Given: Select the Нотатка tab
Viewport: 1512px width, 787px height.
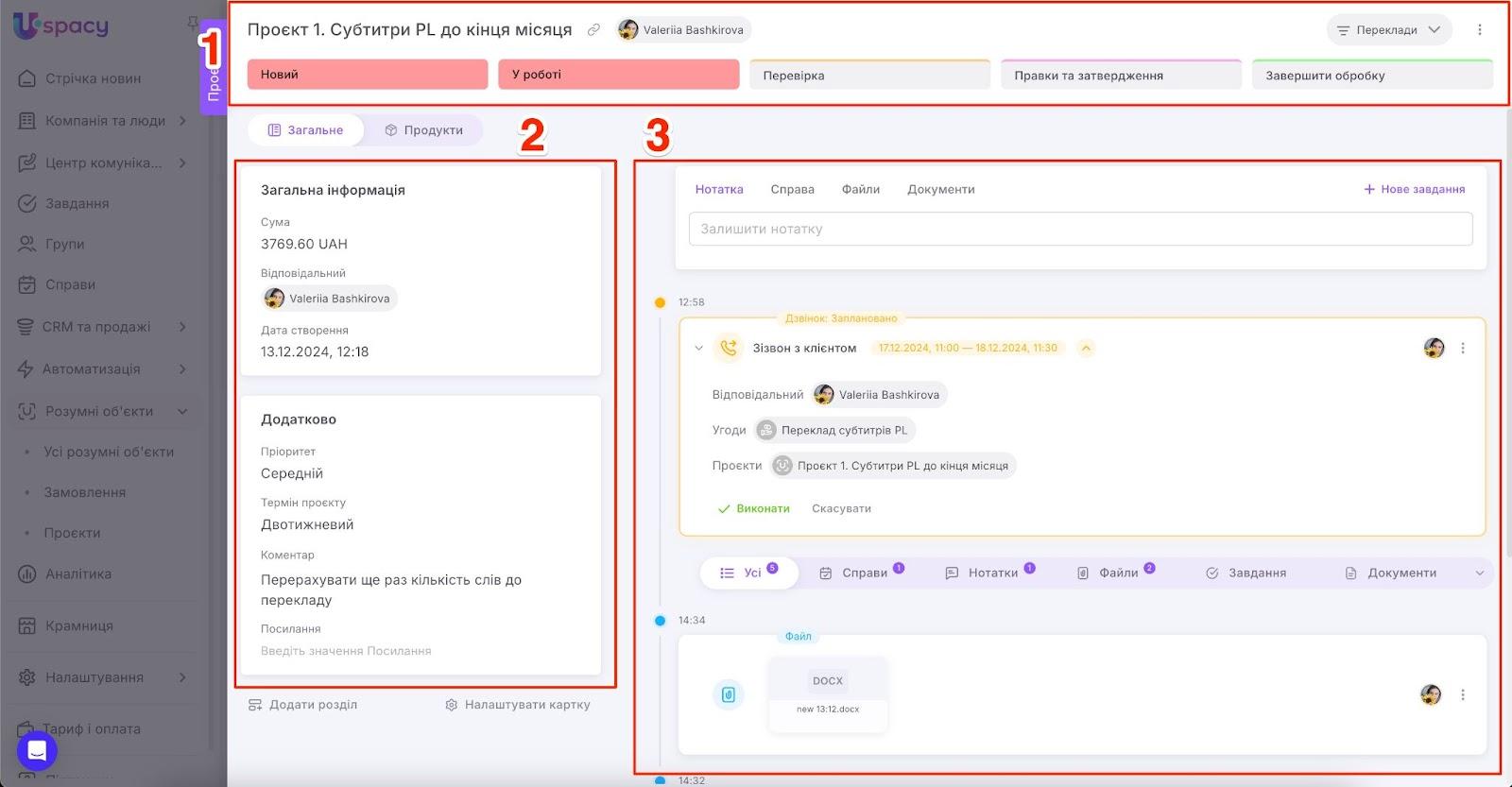Looking at the screenshot, I should point(719,189).
